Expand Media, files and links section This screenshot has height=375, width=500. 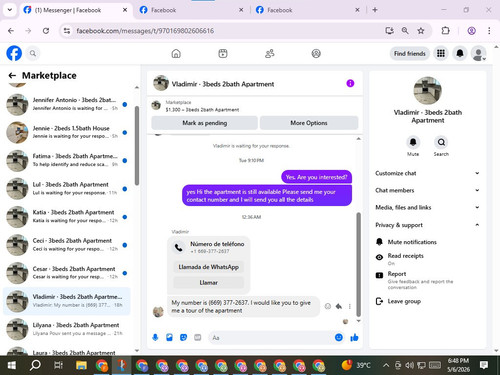(x=427, y=207)
